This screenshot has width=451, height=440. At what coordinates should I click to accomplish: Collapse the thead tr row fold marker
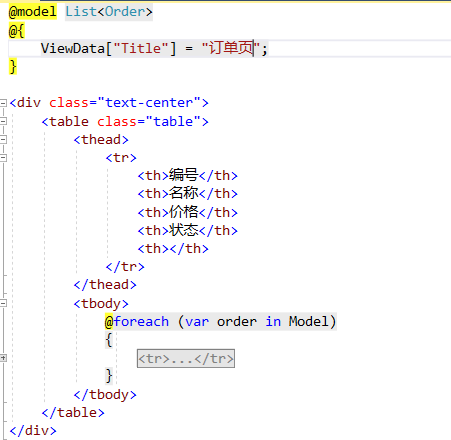(3, 158)
